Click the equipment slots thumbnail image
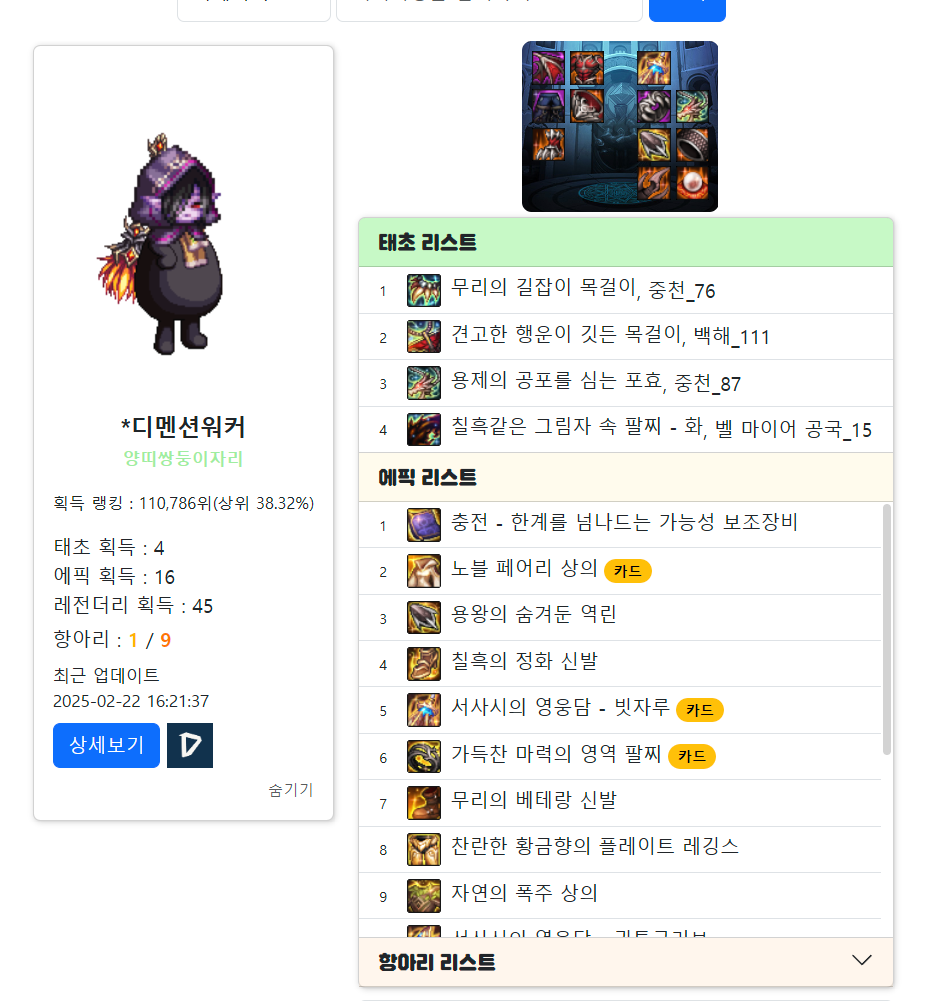945x1001 pixels. pos(620,126)
